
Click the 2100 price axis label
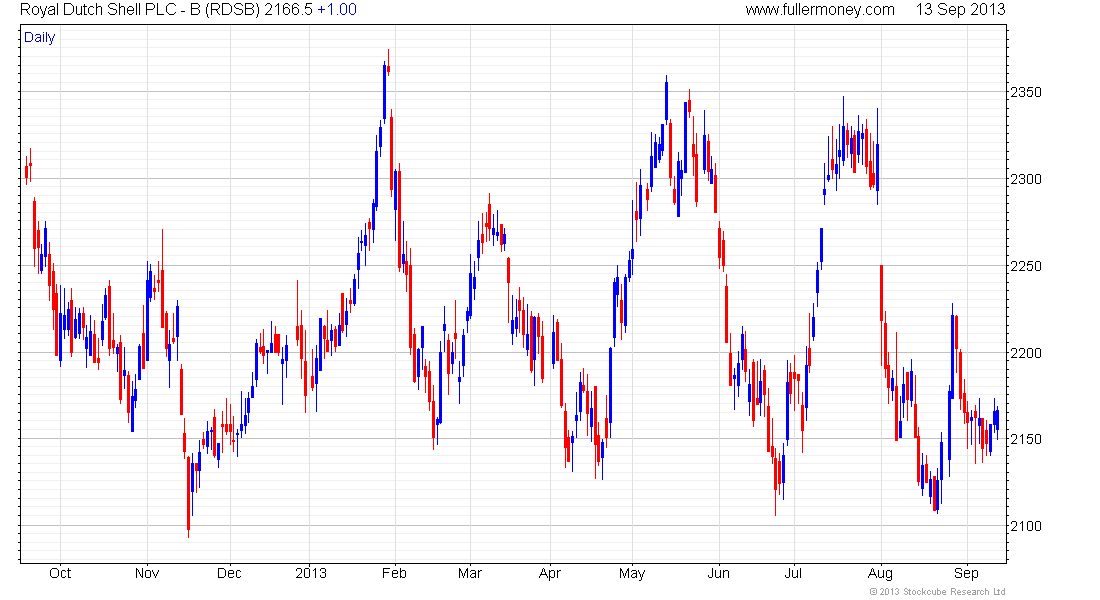[1026, 526]
